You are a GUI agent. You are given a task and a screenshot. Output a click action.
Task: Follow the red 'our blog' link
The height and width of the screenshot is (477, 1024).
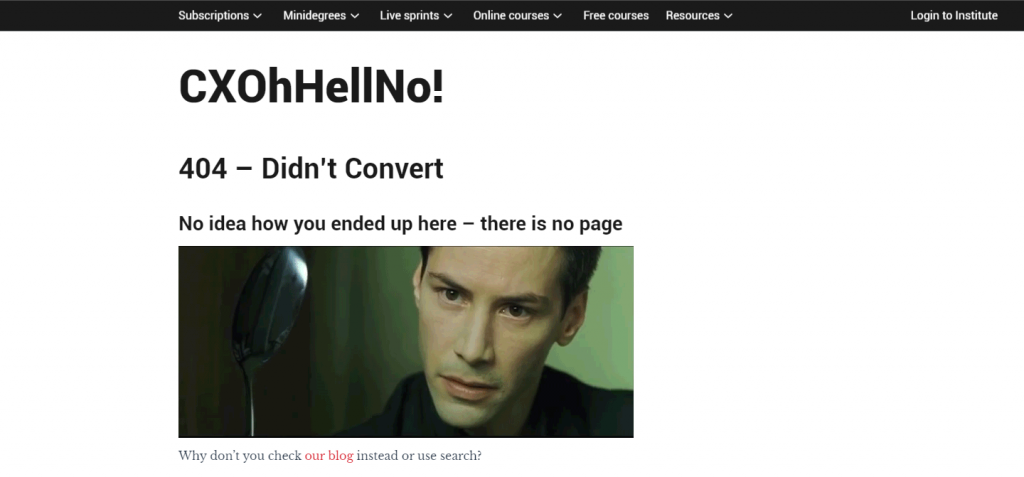(328, 456)
